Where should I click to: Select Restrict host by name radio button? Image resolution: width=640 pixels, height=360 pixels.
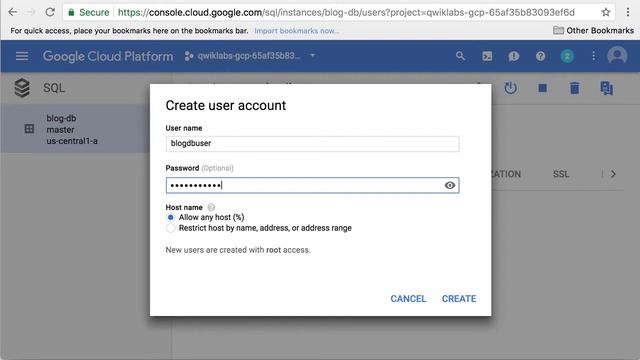tap(170, 228)
